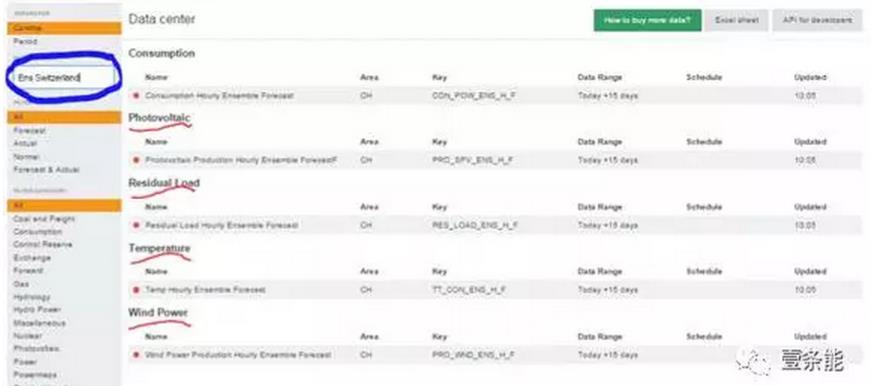Open Residual Load Hourly Ensemble Forecast
875x386 pixels.
click(222, 225)
